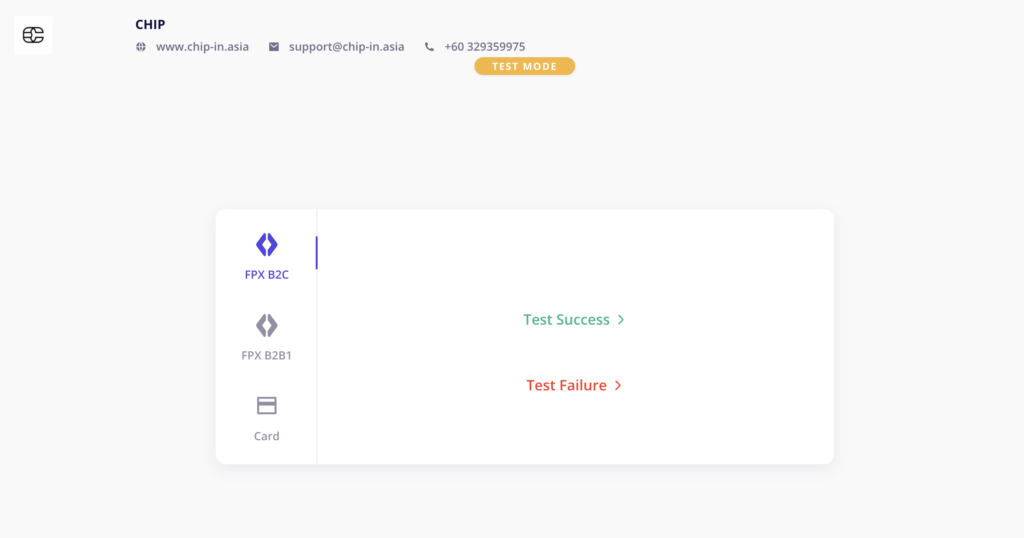Screen dimensions: 1024x538
Task: Click the chevron next to Test Success
Action: click(621, 320)
